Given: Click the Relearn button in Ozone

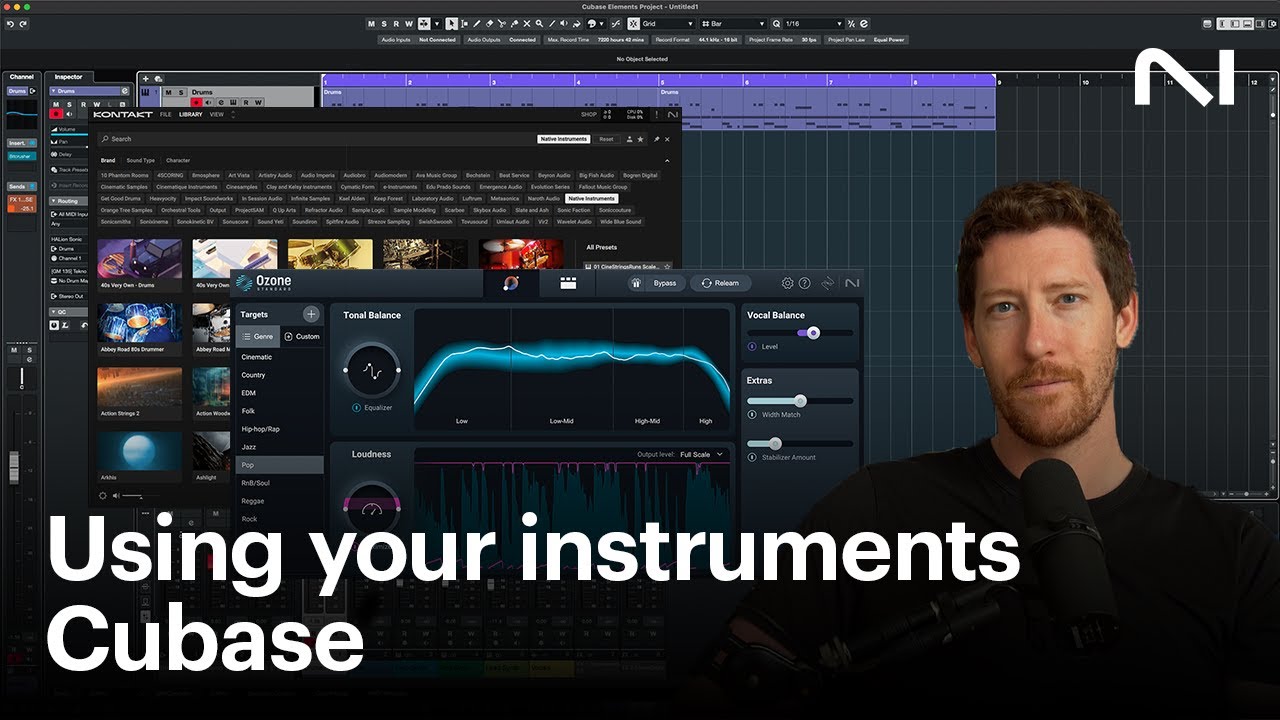Looking at the screenshot, I should point(720,283).
